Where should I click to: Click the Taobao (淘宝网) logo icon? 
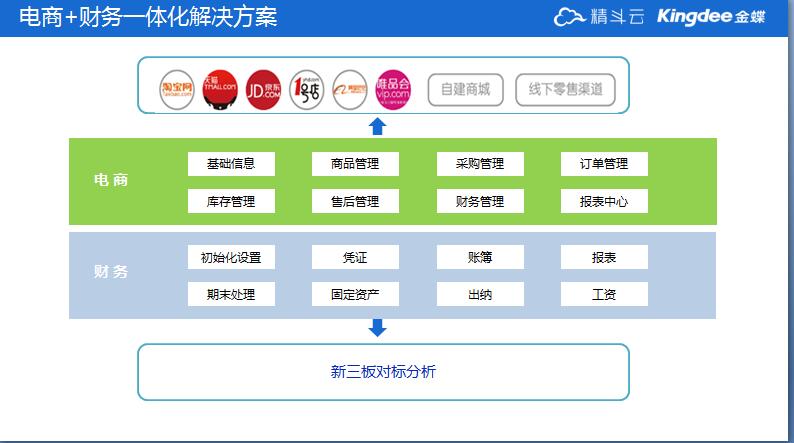coord(178,90)
